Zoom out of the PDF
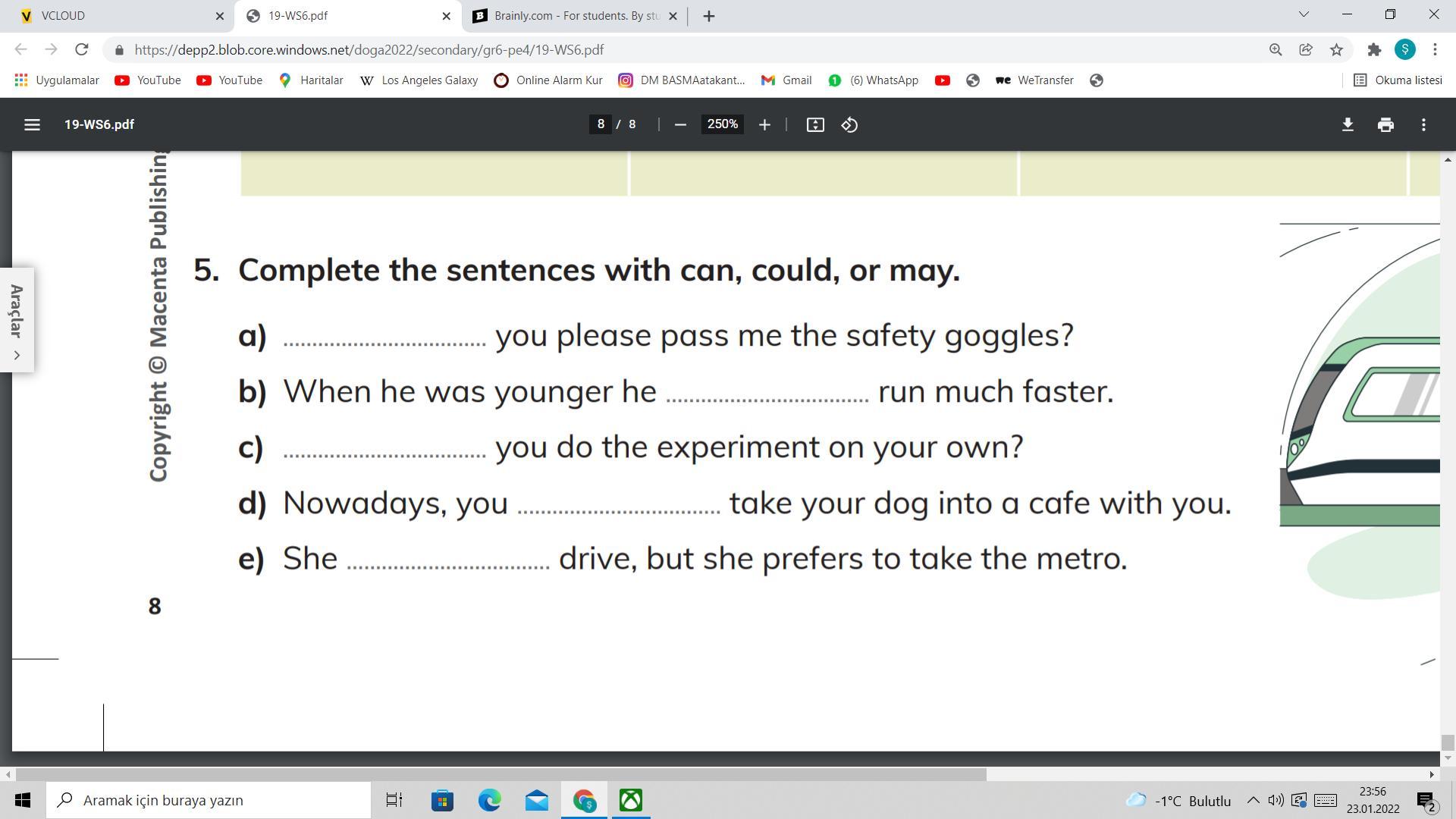This screenshot has height=819, width=1456. pyautogui.click(x=680, y=124)
